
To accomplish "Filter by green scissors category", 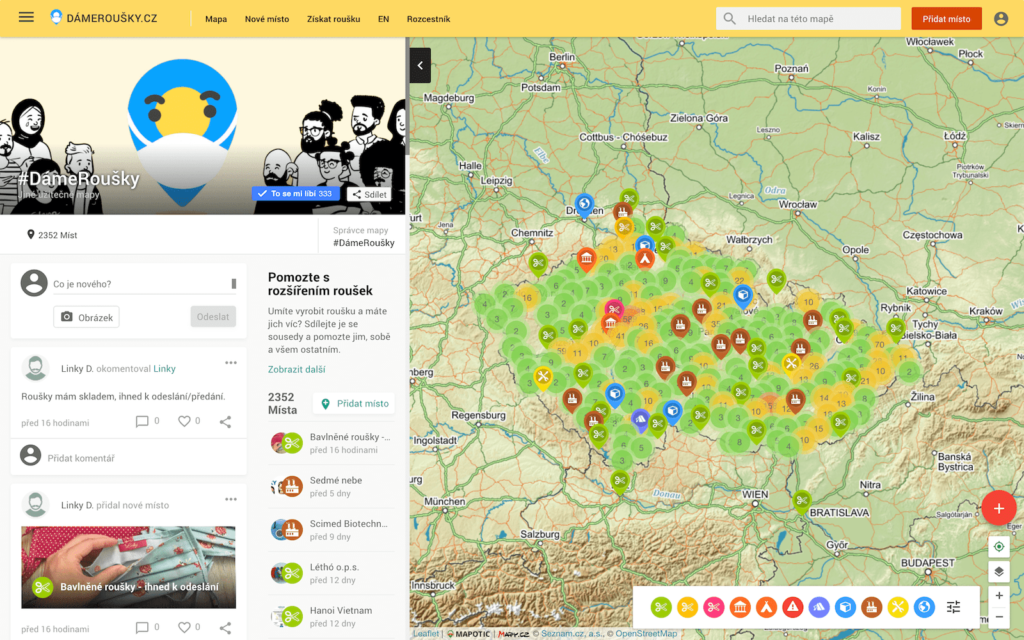I will click(661, 607).
